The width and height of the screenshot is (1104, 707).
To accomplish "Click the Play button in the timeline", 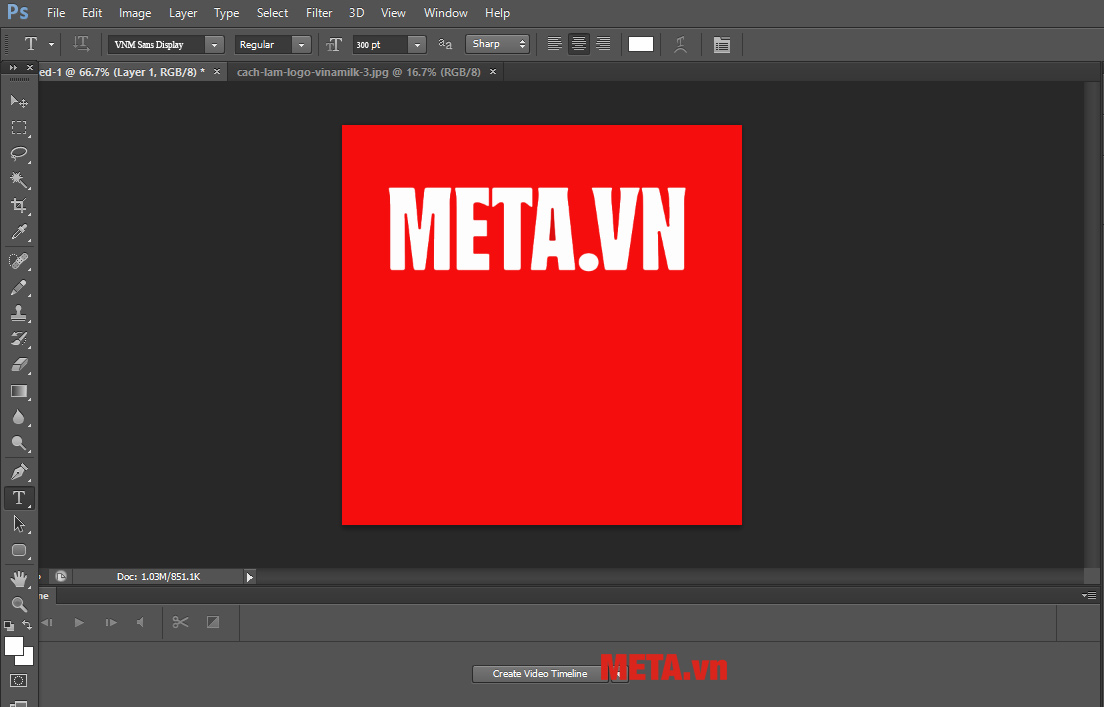I will [79, 622].
